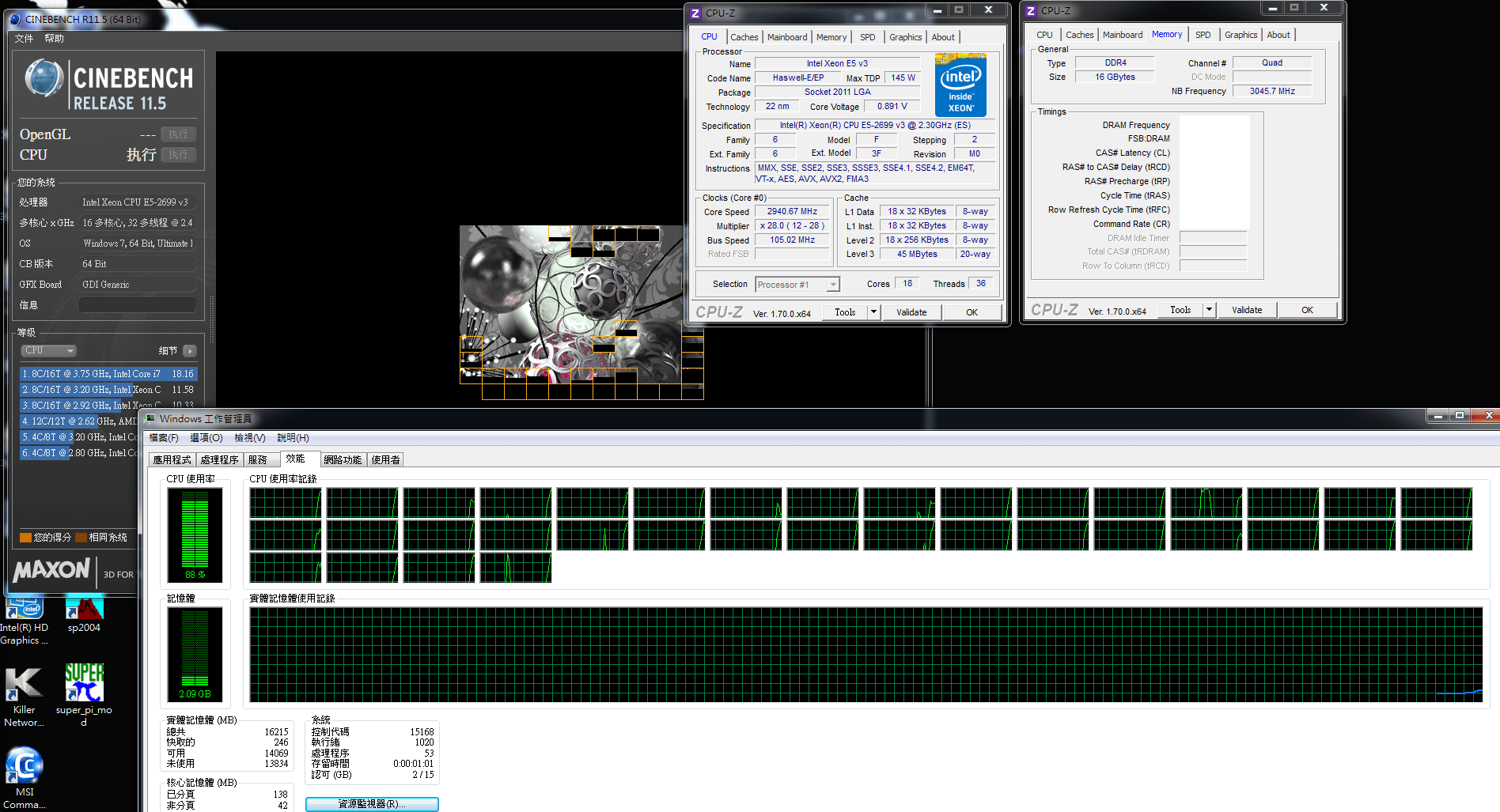1500x812 pixels.
Task: Click the CPU-Z title bar icon of the Memory window
Action: (1031, 10)
